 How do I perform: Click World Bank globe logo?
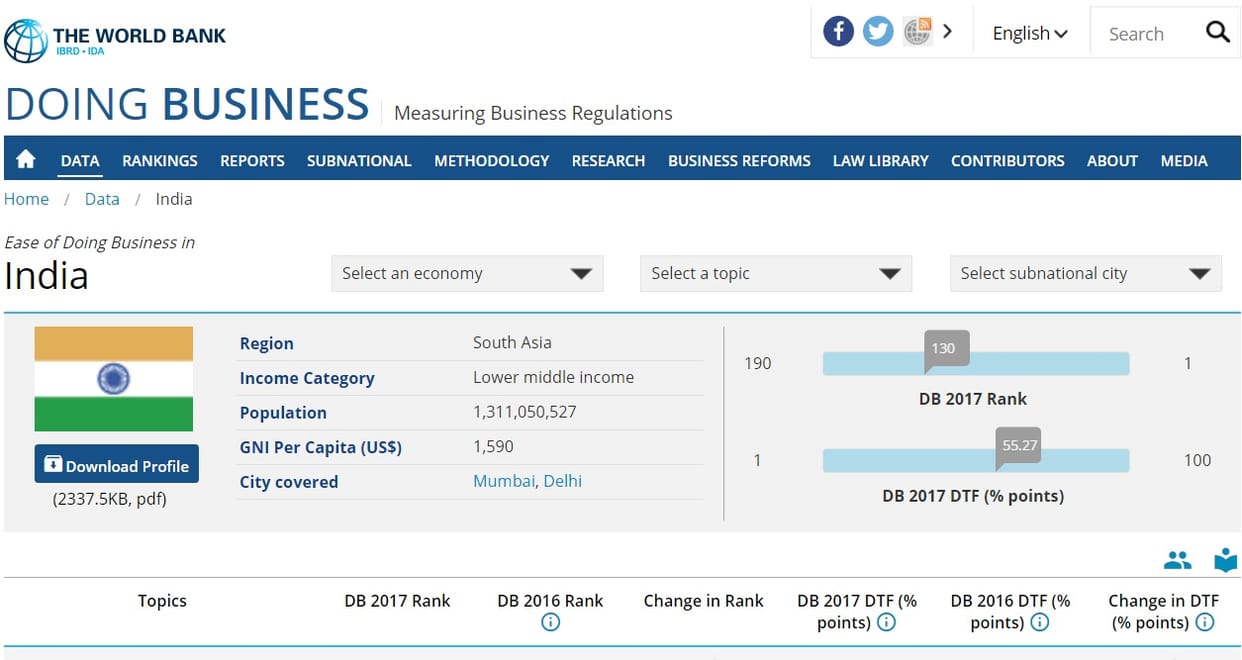coord(25,40)
